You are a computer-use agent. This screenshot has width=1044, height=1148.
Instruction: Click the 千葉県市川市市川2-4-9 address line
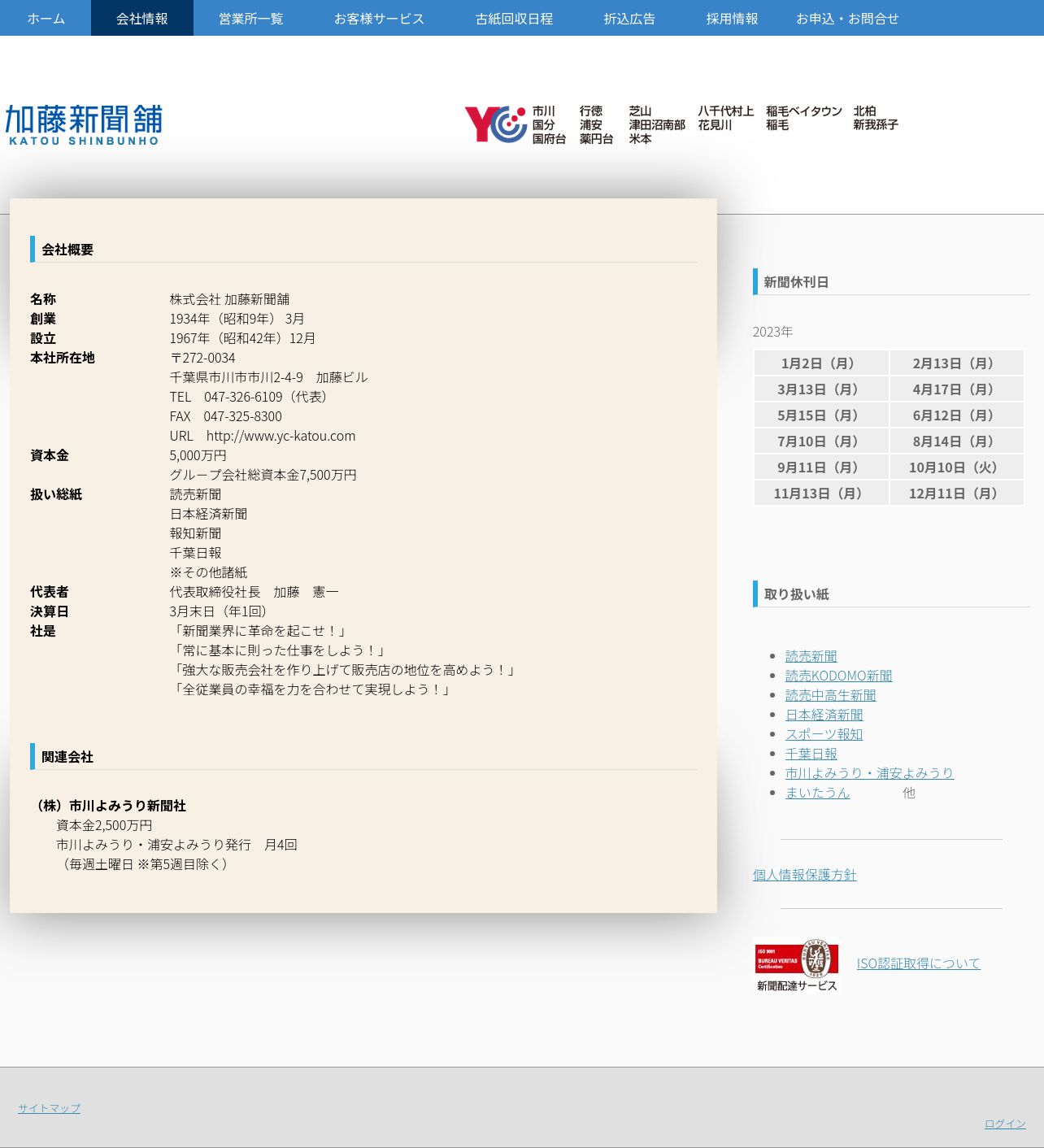pos(269,377)
